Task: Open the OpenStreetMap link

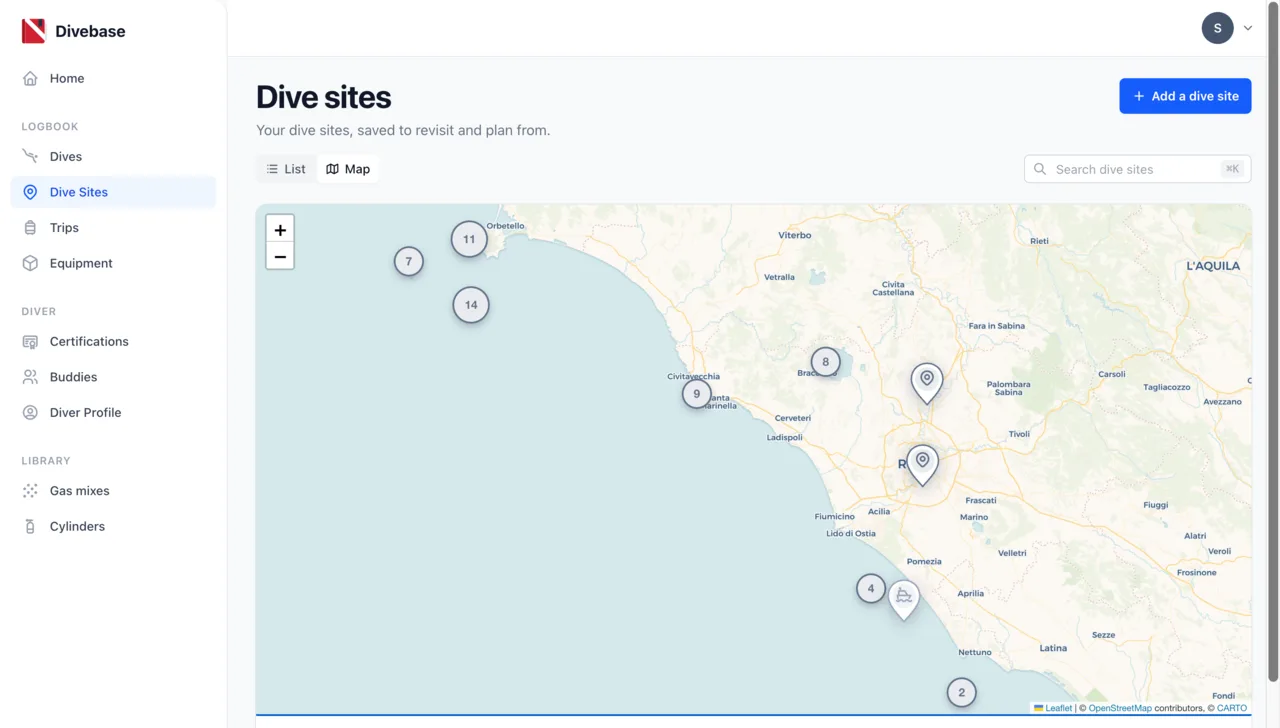Action: click(1120, 708)
